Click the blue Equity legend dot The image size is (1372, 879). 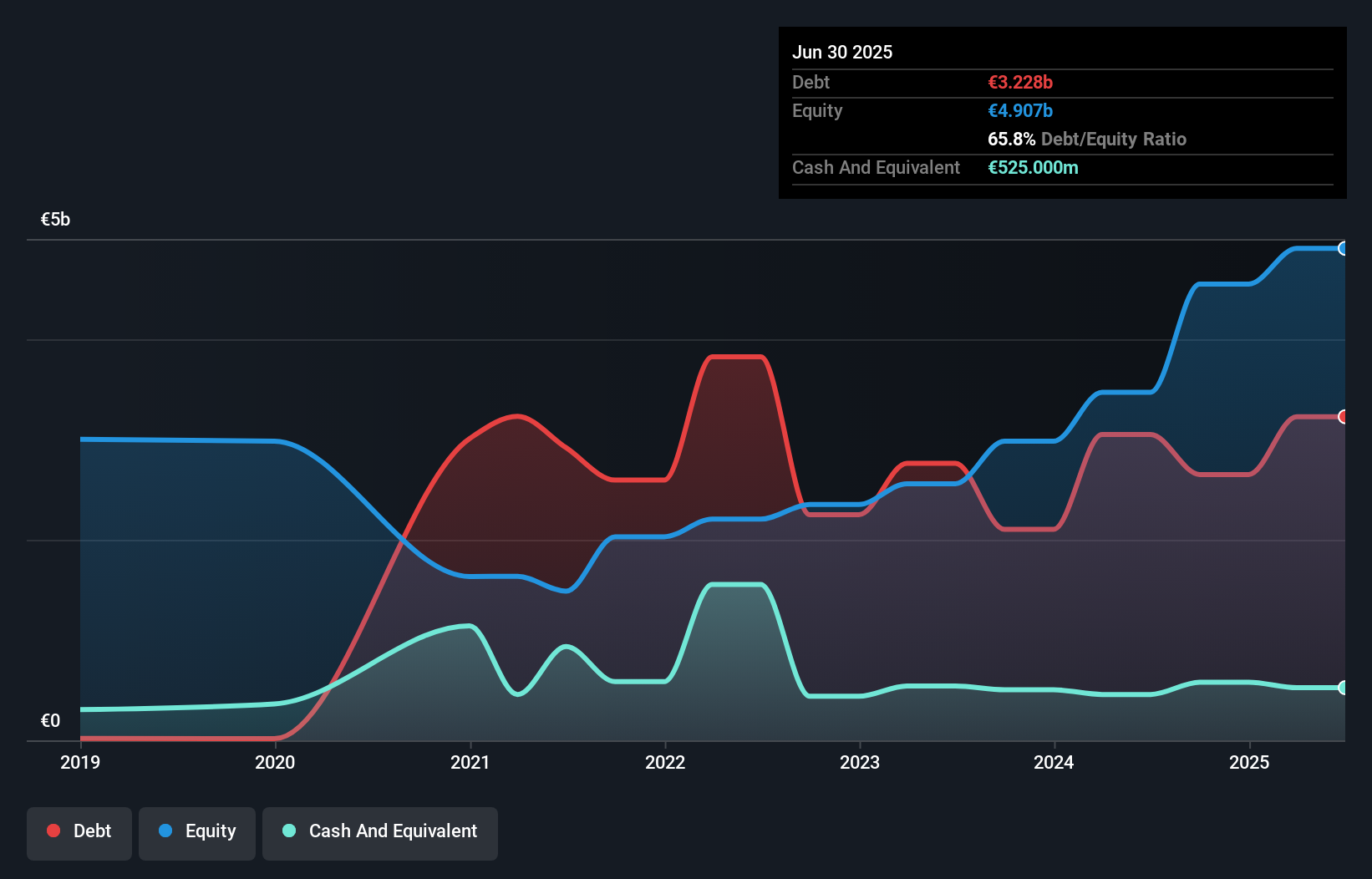click(x=165, y=831)
